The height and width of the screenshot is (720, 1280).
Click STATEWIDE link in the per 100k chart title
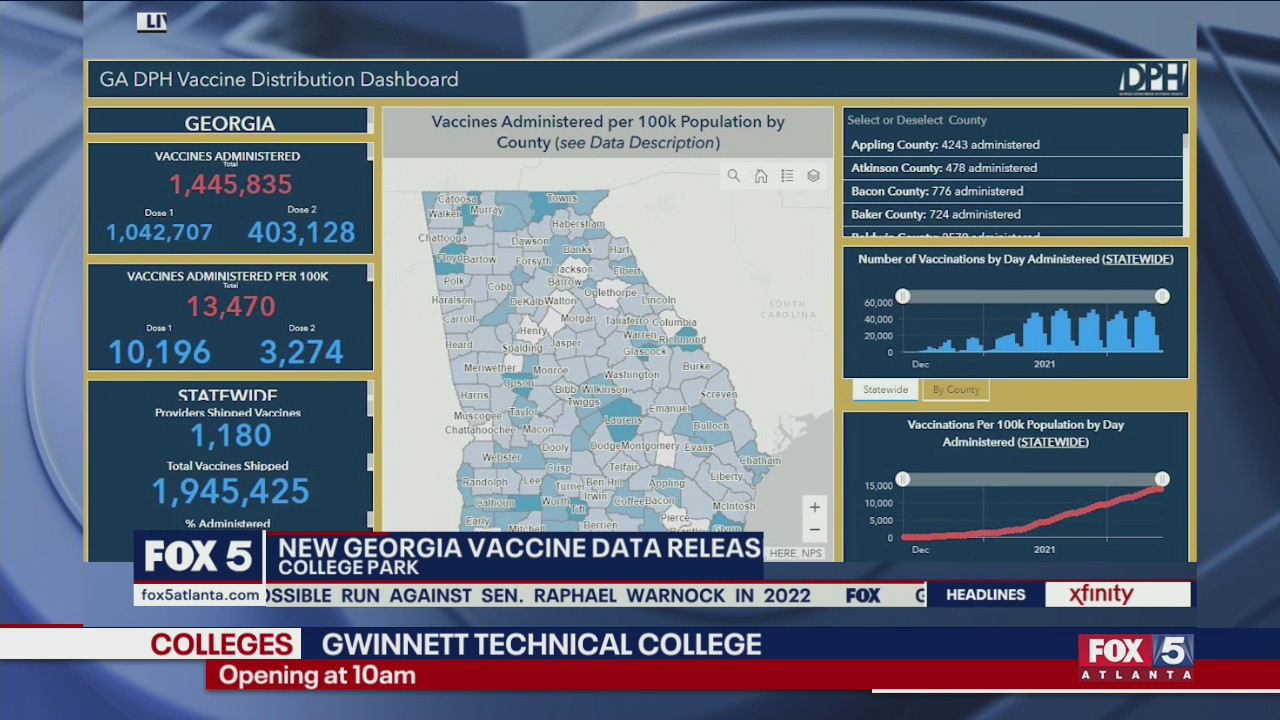1051,442
